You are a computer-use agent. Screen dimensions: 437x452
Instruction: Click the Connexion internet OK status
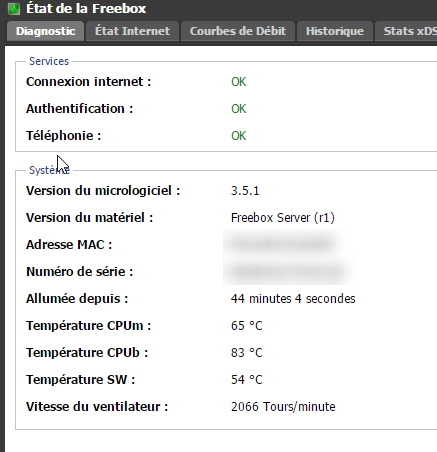tap(239, 82)
